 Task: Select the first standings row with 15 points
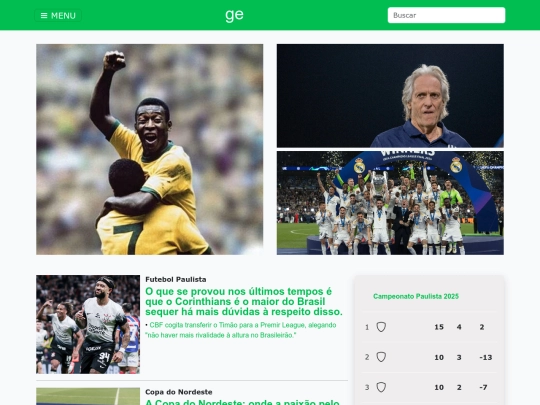[x=429, y=327]
